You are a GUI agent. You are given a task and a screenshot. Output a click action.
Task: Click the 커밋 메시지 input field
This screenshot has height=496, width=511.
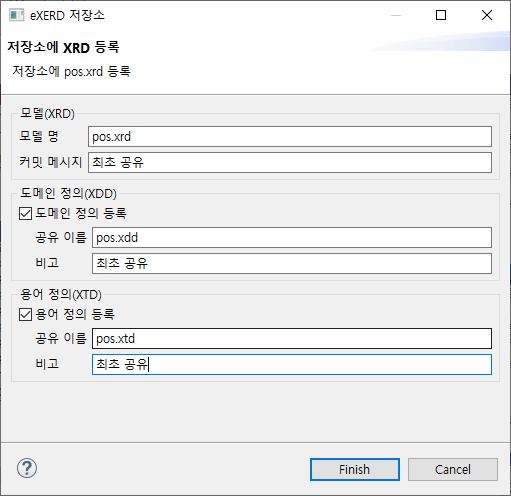[290, 162]
